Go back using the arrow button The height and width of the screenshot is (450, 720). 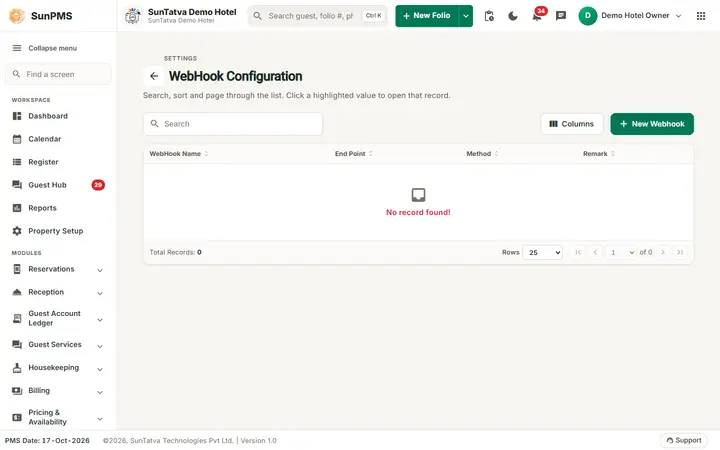coord(154,76)
